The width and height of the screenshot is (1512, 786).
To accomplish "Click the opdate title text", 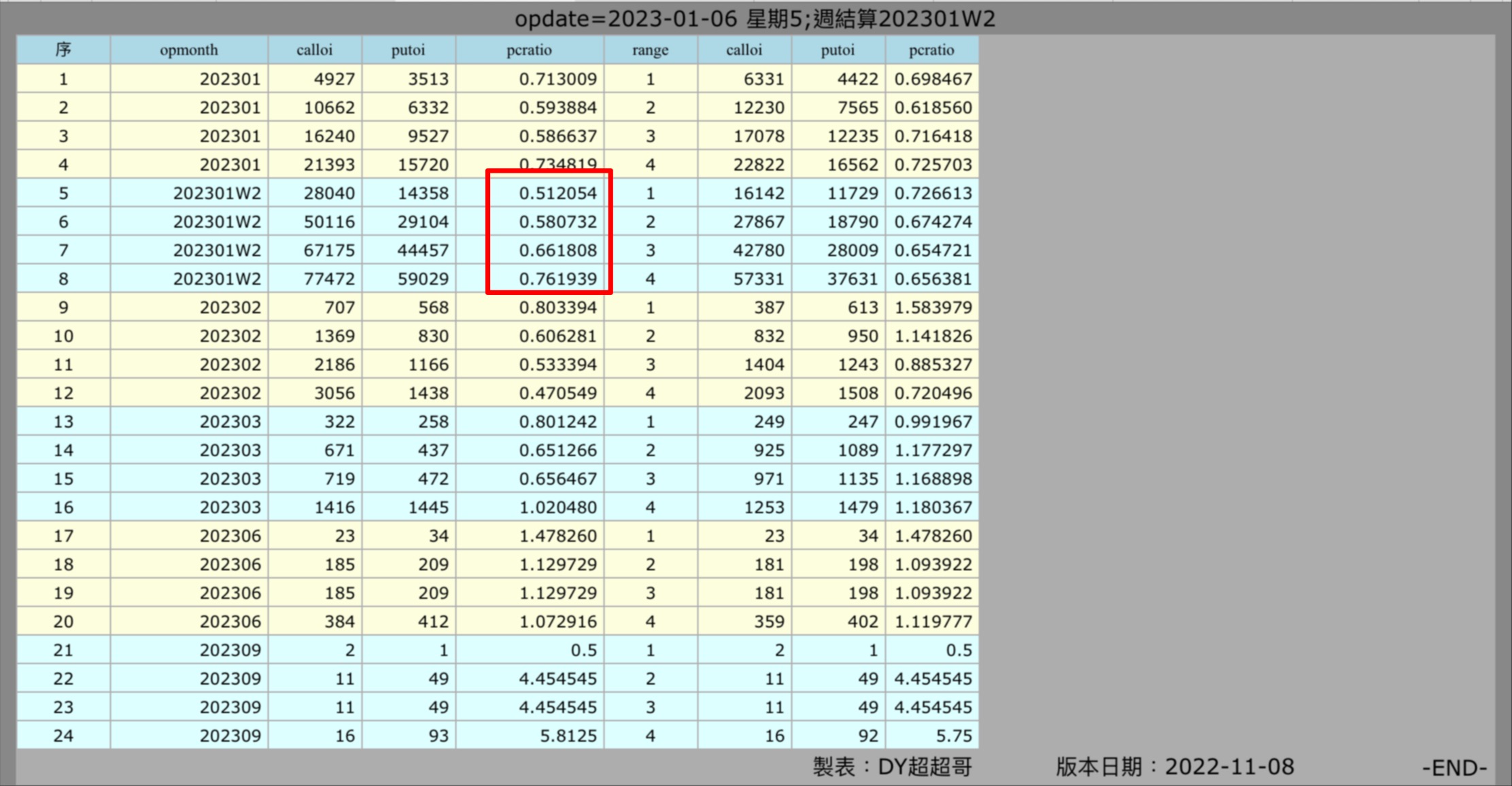I will [755, 19].
